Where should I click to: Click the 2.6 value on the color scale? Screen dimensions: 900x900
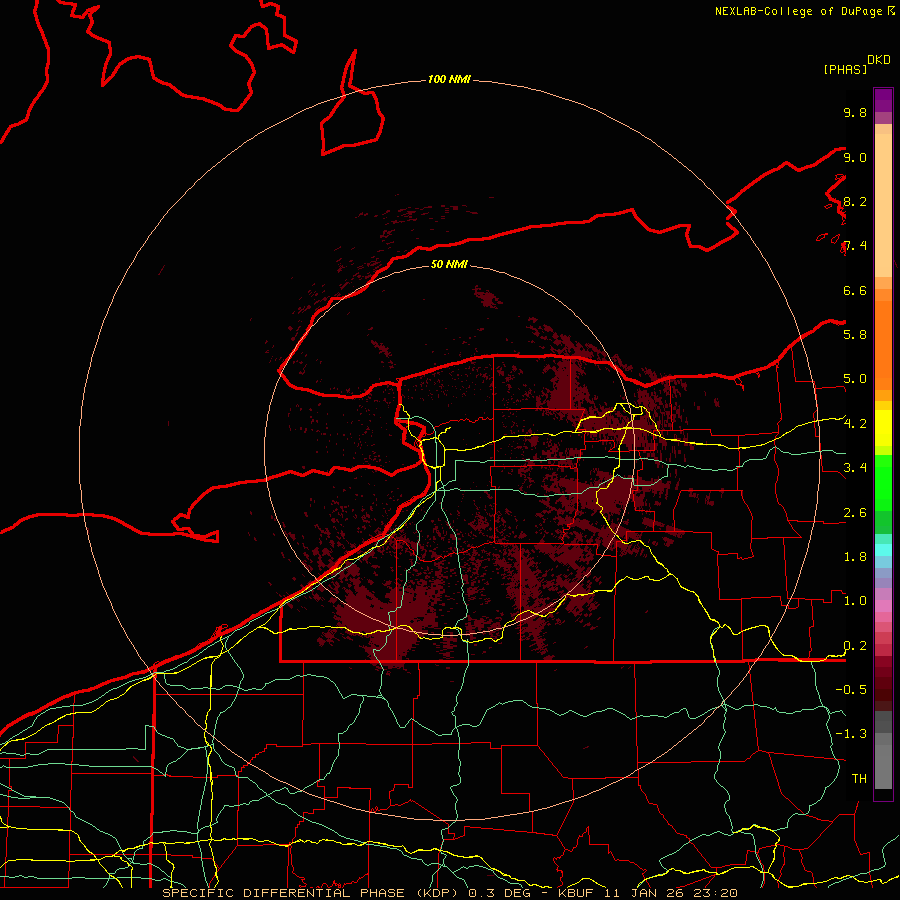pyautogui.click(x=855, y=513)
